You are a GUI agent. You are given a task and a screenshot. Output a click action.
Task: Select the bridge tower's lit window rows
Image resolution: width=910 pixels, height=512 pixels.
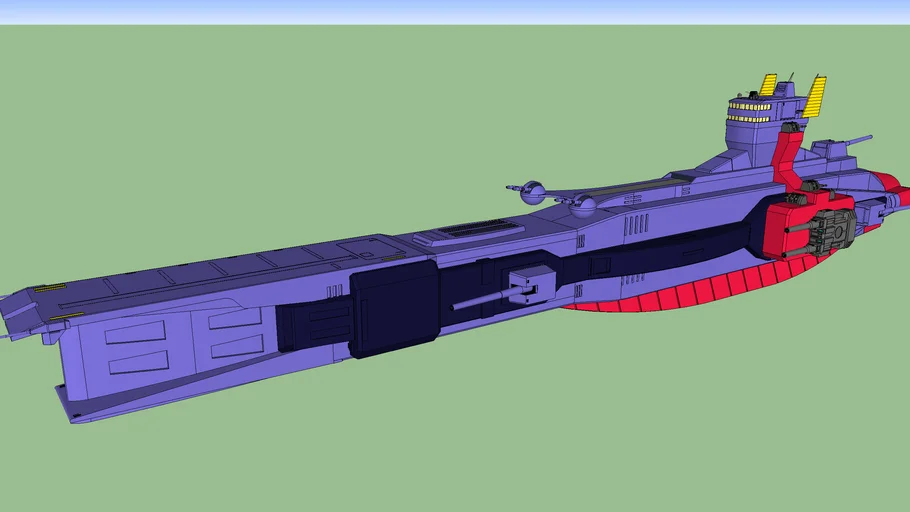759,110
